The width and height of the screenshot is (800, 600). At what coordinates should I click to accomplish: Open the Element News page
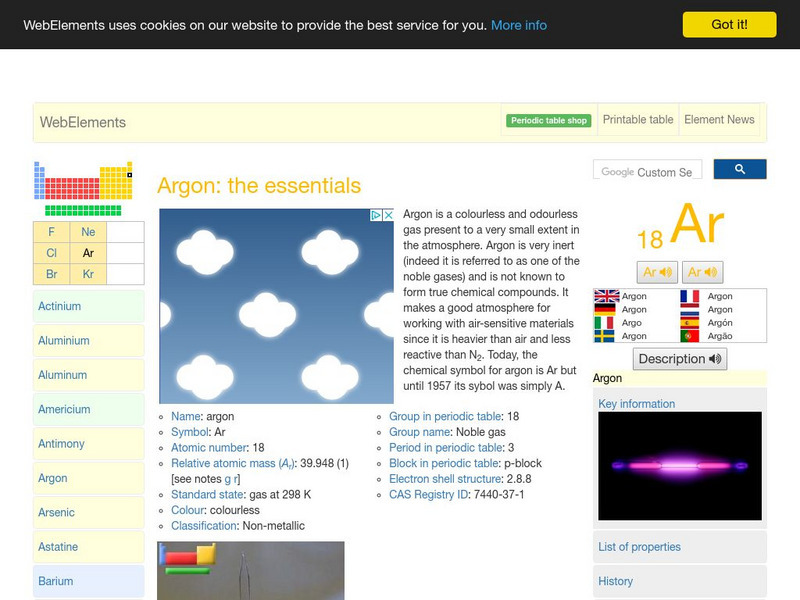719,119
